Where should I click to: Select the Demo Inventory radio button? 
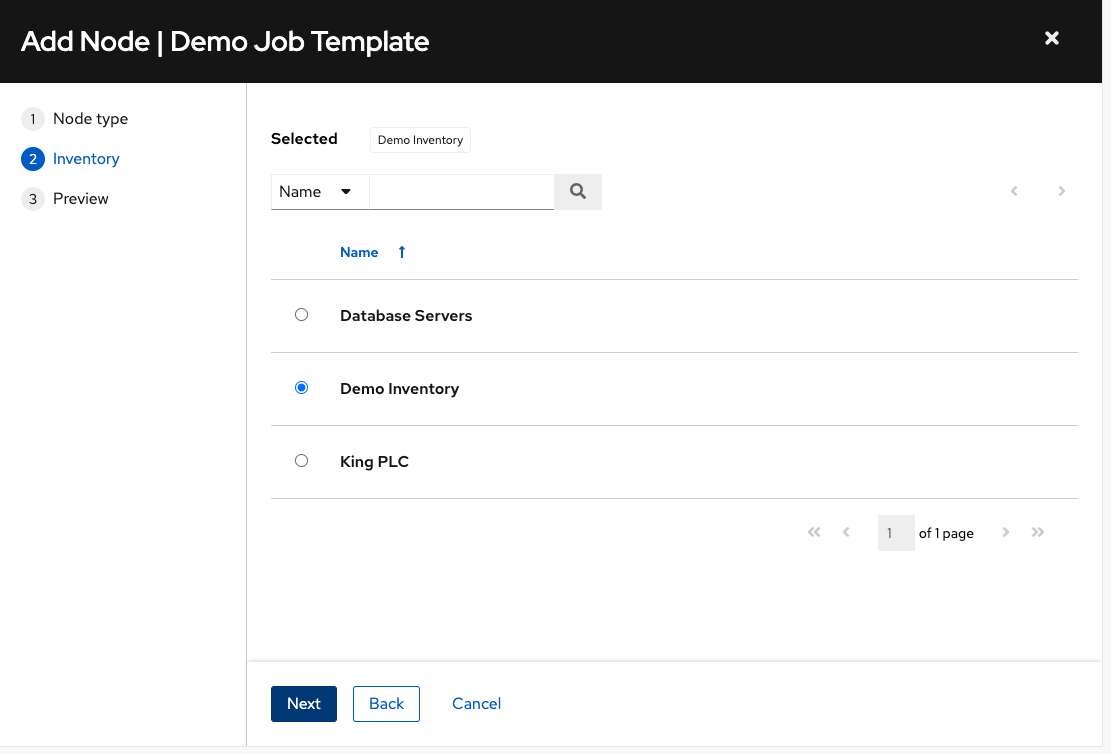pos(301,388)
